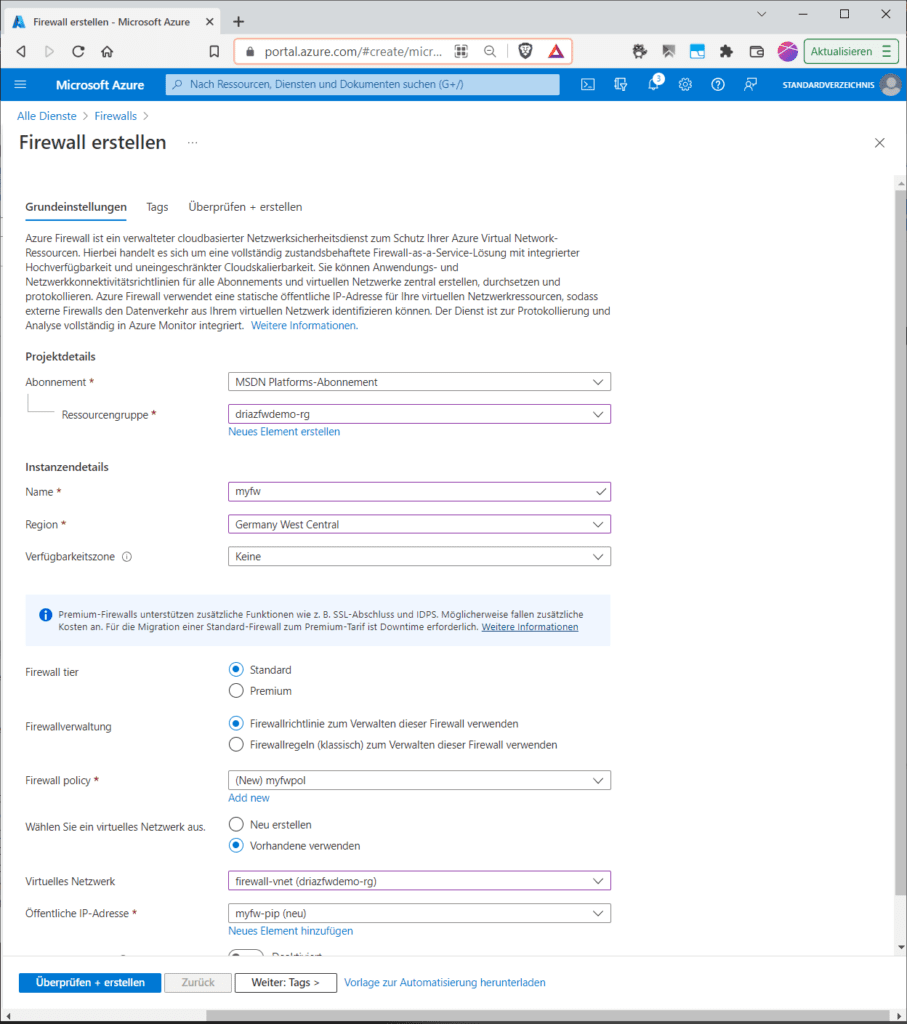
Task: Reload the page with the refresh icon
Action: tap(78, 51)
